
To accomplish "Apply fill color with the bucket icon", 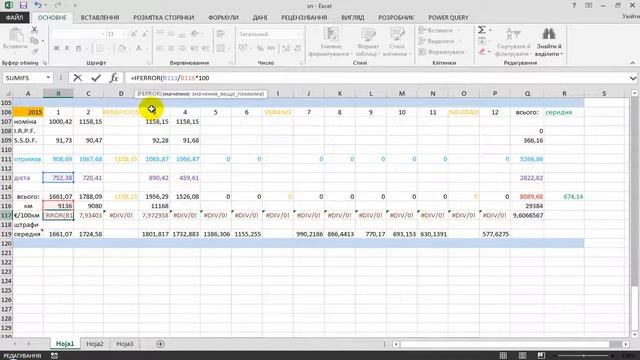I will pos(122,48).
